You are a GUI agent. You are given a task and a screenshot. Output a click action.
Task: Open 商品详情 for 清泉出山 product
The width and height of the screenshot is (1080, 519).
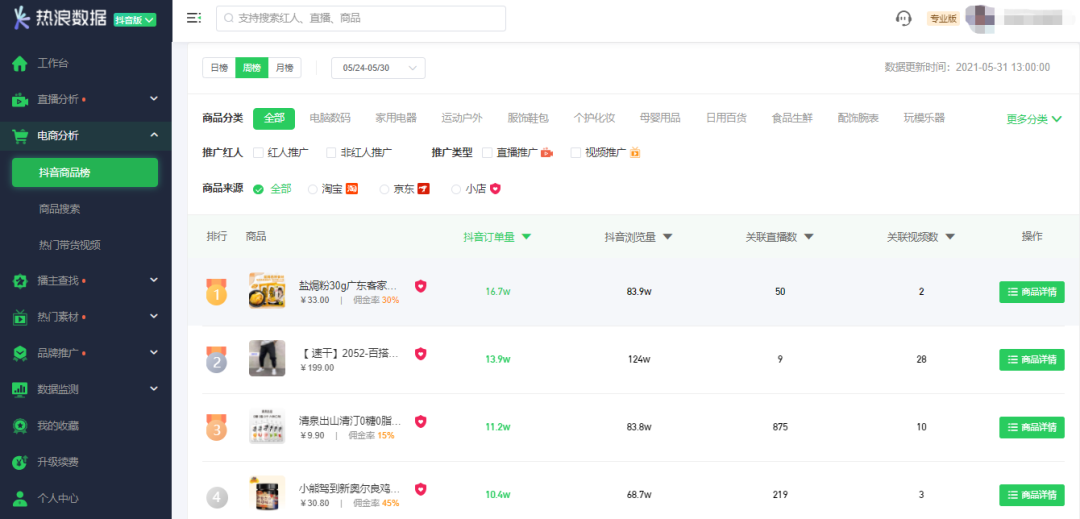coord(1032,427)
